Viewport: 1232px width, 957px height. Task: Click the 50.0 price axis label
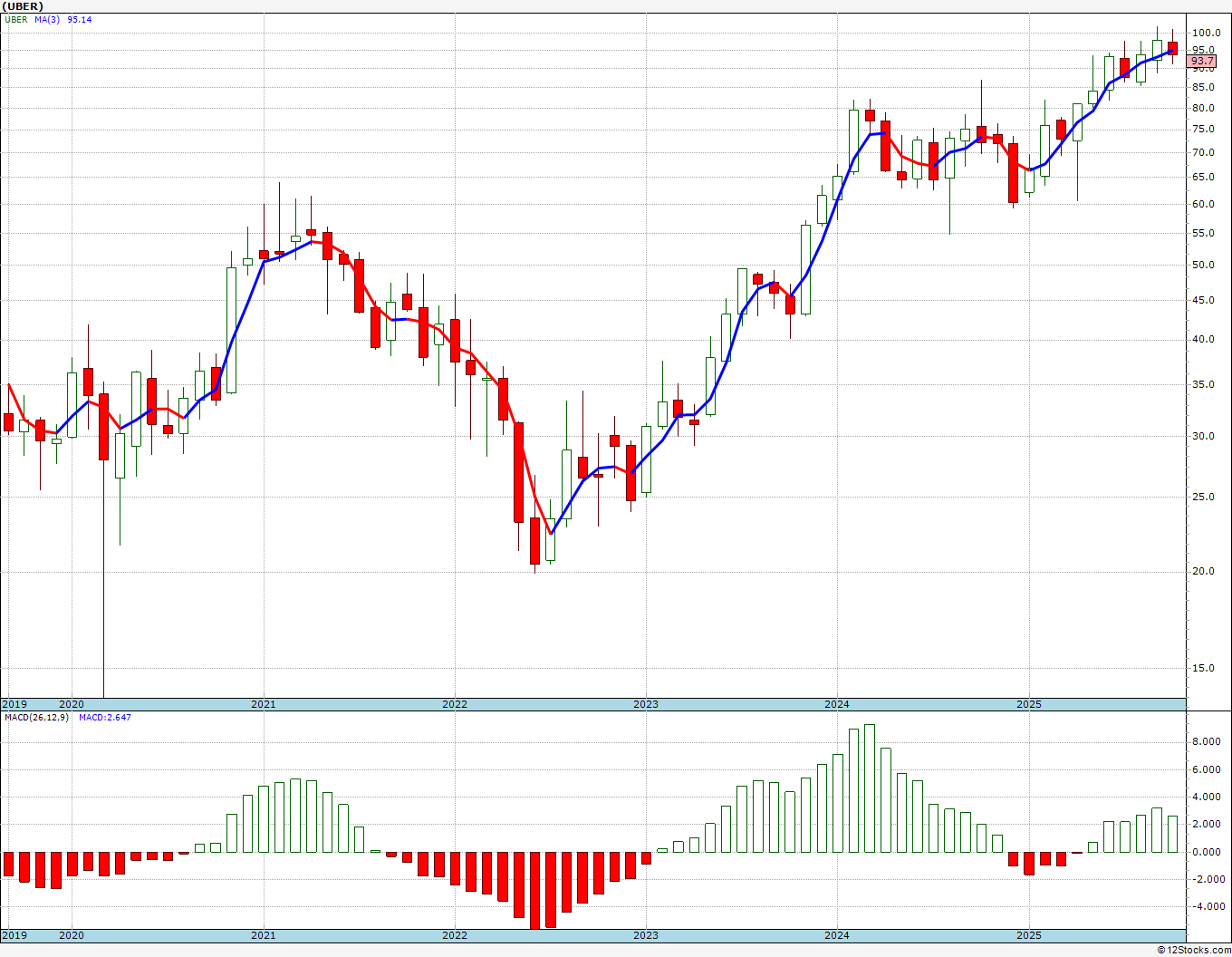pyautogui.click(x=1203, y=266)
